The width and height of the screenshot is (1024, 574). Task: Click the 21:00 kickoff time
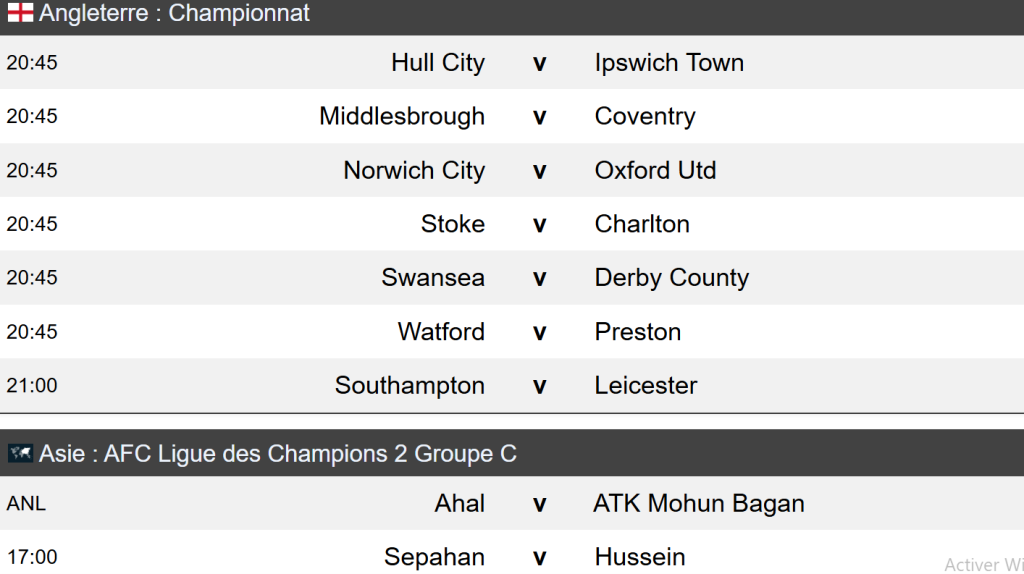[x=32, y=386]
